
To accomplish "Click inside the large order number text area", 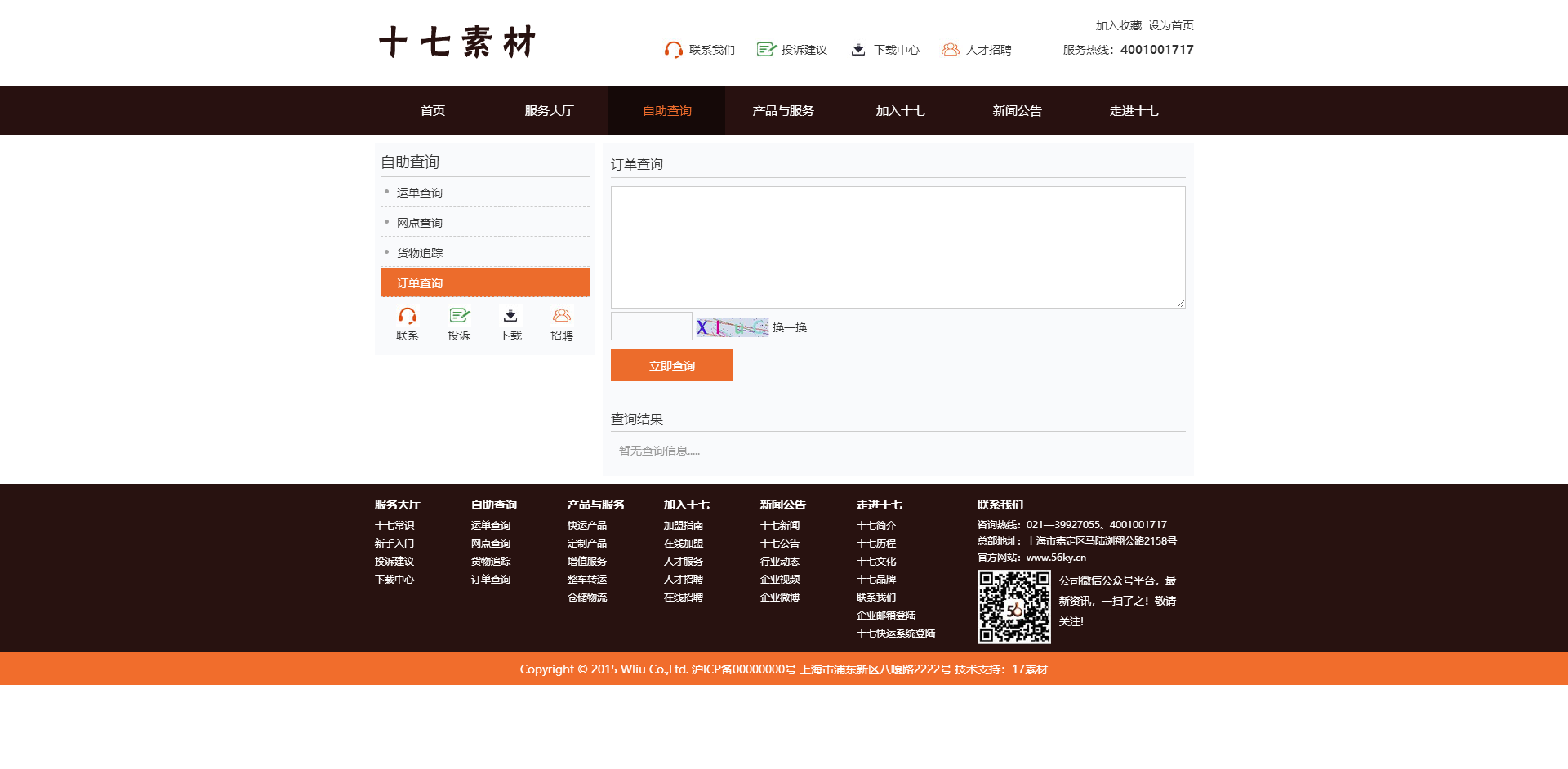I will [x=898, y=247].
